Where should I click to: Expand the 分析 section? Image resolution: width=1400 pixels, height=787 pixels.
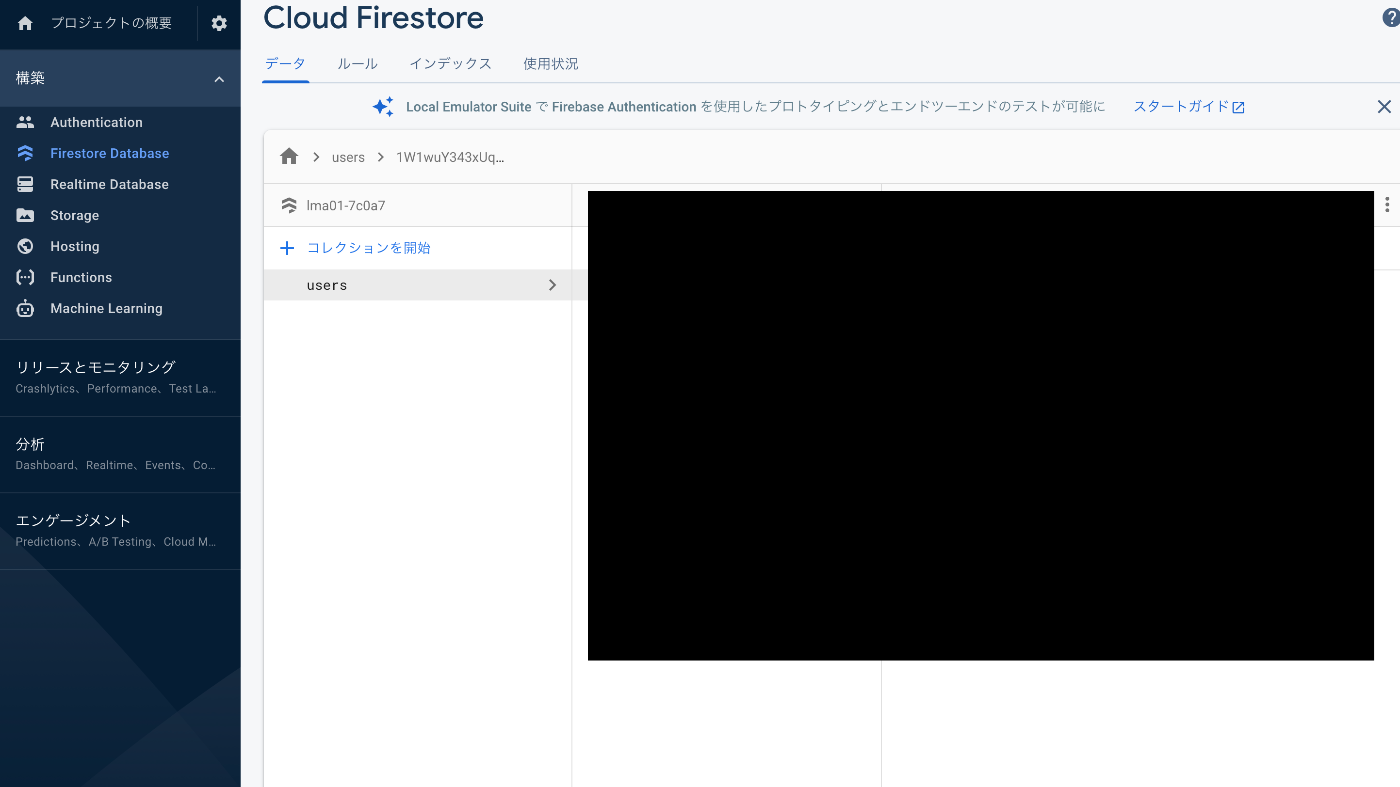(x=120, y=454)
